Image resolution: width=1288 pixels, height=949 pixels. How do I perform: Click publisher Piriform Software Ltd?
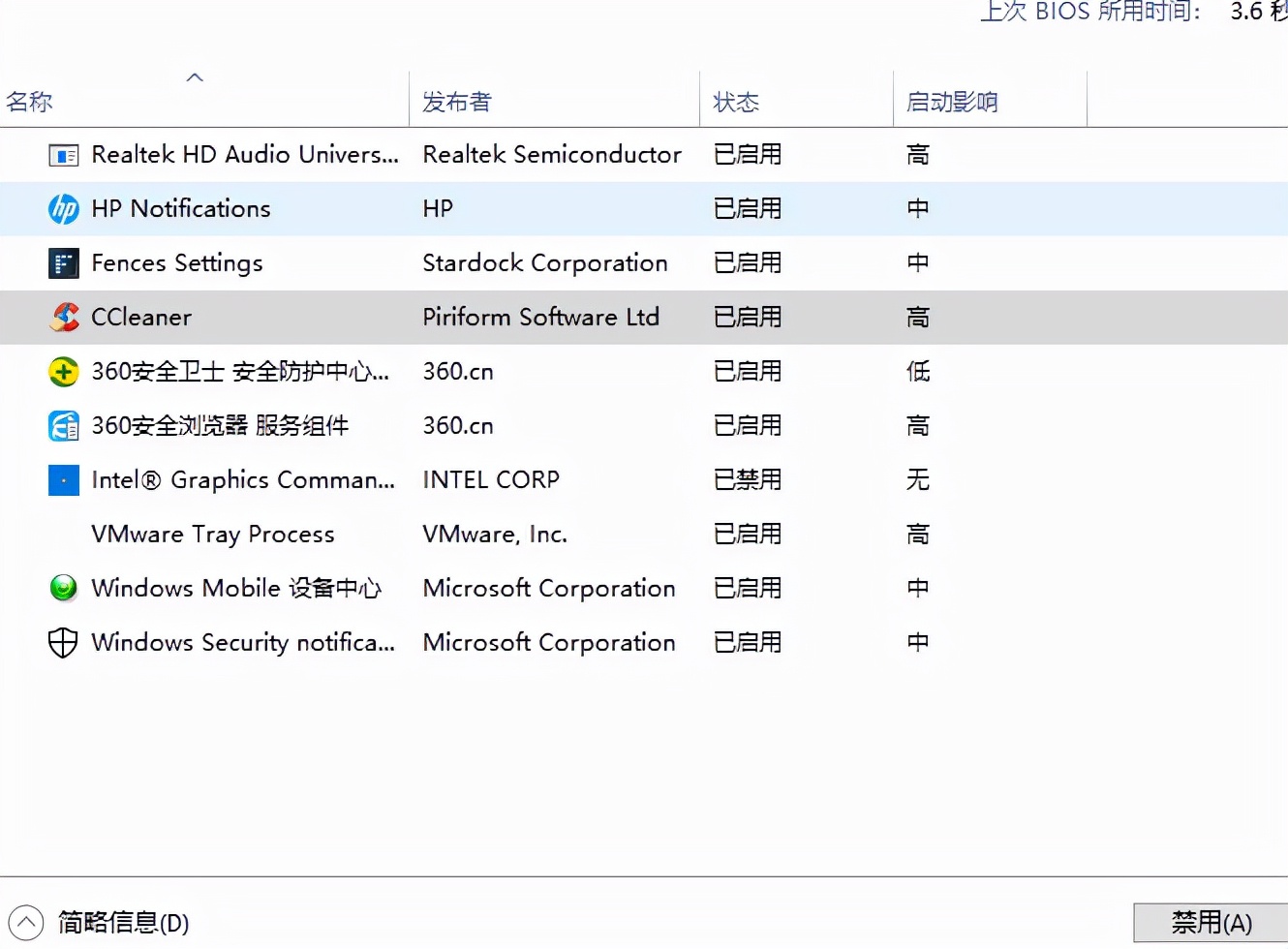pos(541,318)
